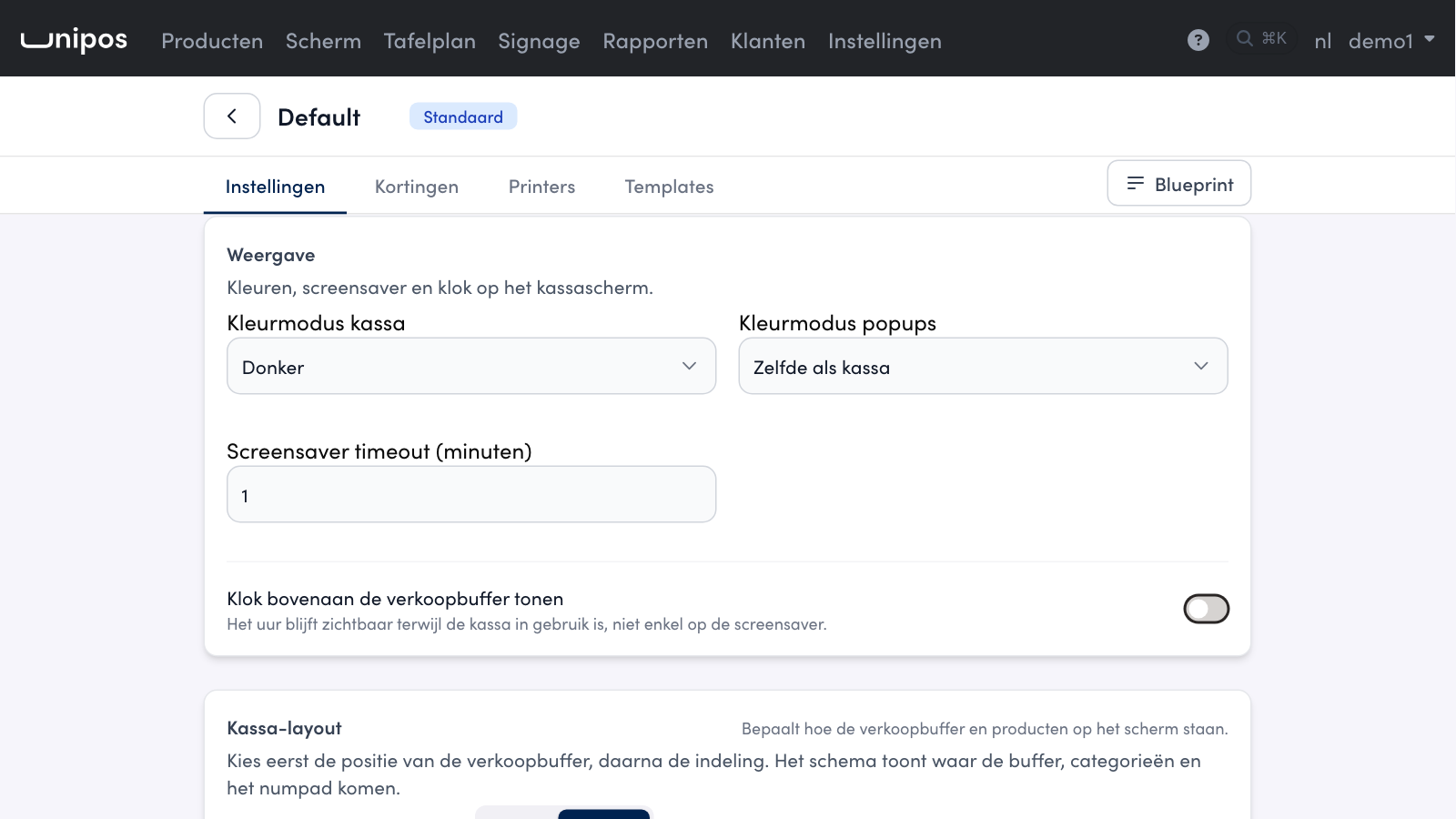
Task: Open the Signage menu
Action: coord(539,41)
